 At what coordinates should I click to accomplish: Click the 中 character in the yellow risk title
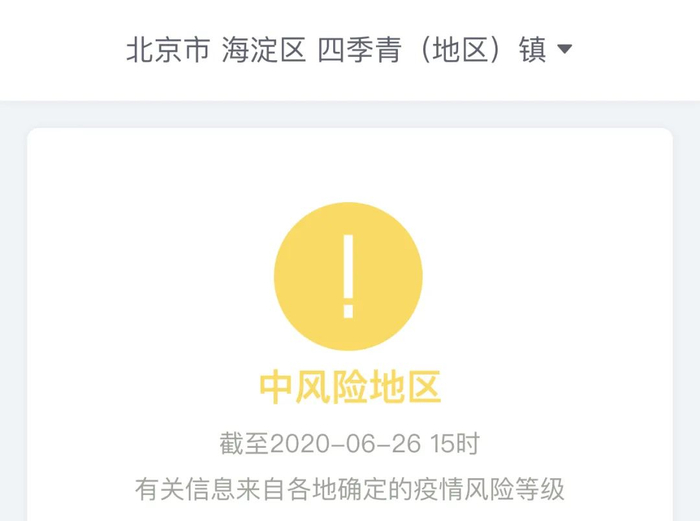[x=276, y=387]
